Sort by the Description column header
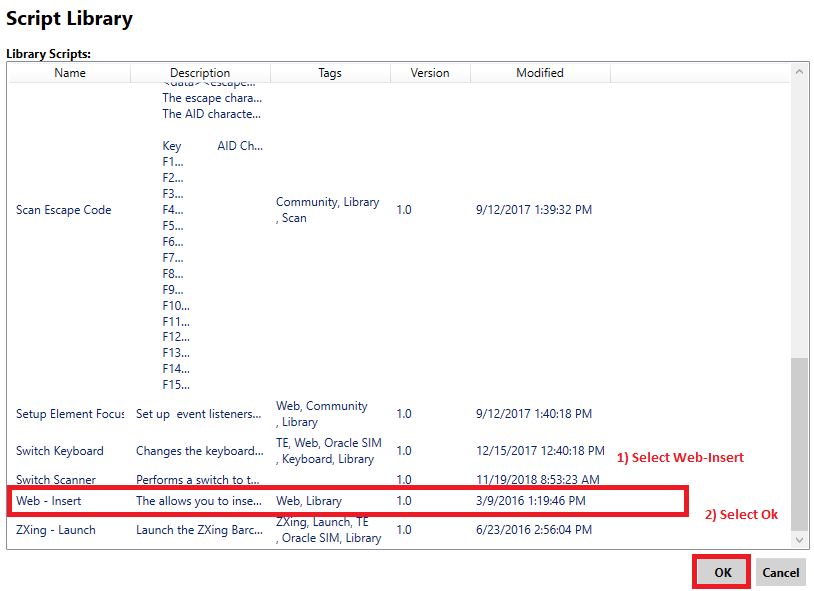Viewport: 814px width, 591px height. pos(200,73)
